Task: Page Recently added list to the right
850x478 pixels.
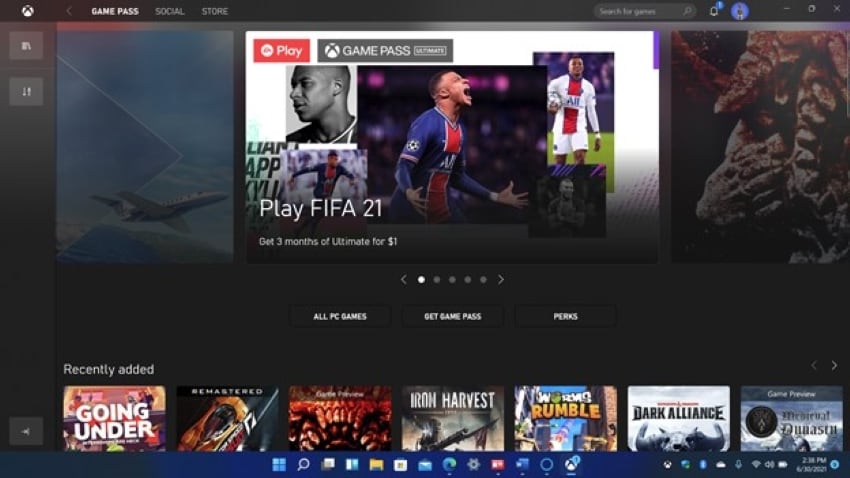Action: (834, 366)
